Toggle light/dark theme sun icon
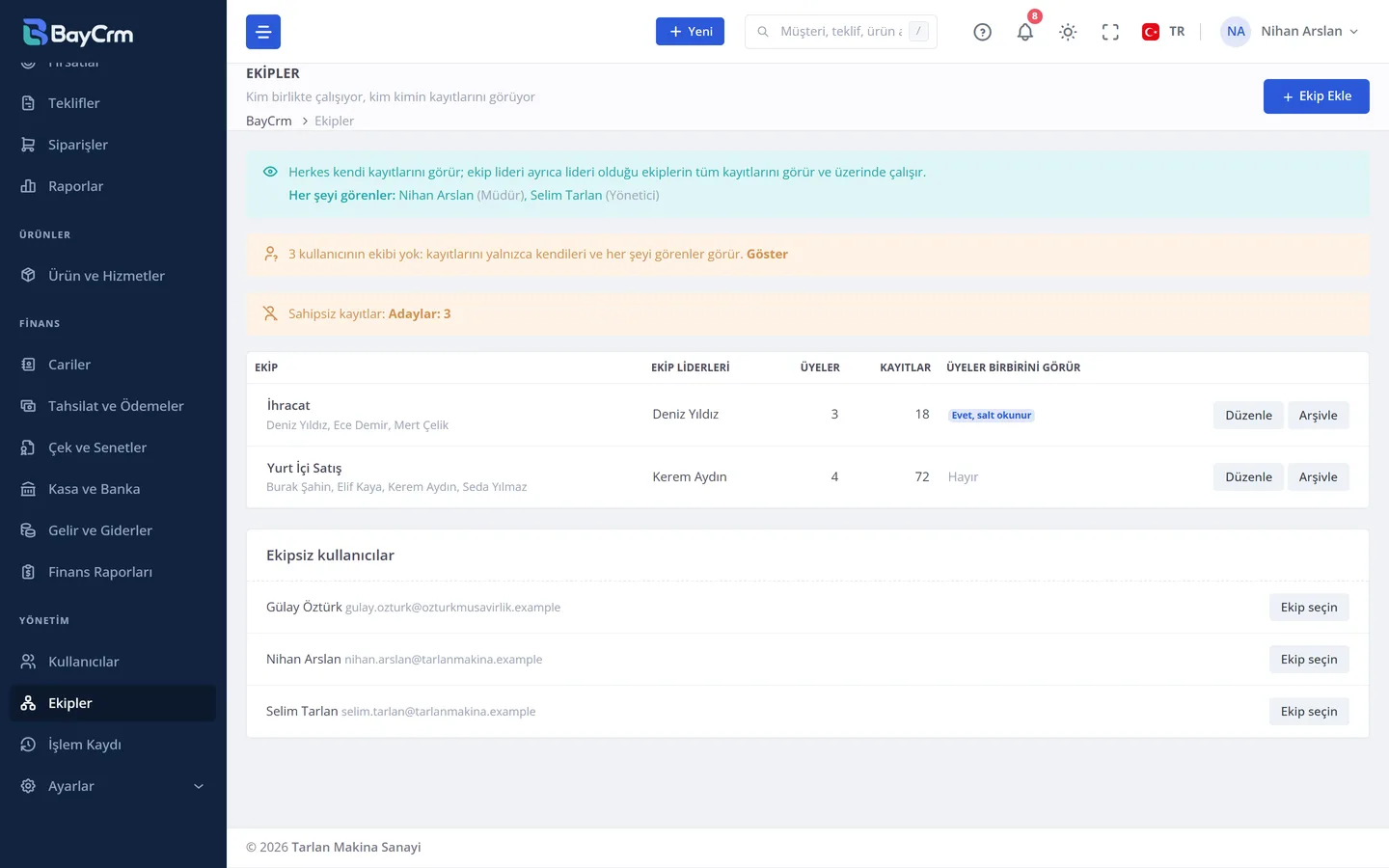Image resolution: width=1389 pixels, height=868 pixels. tap(1068, 32)
